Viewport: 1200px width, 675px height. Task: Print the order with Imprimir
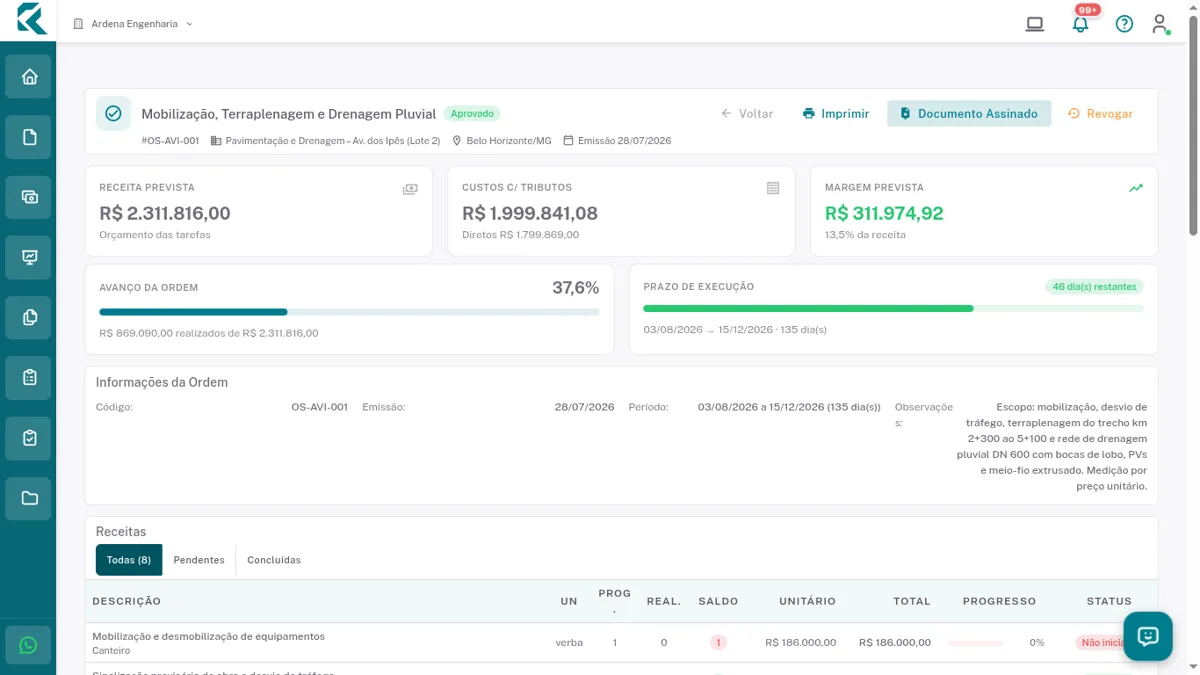[836, 114]
